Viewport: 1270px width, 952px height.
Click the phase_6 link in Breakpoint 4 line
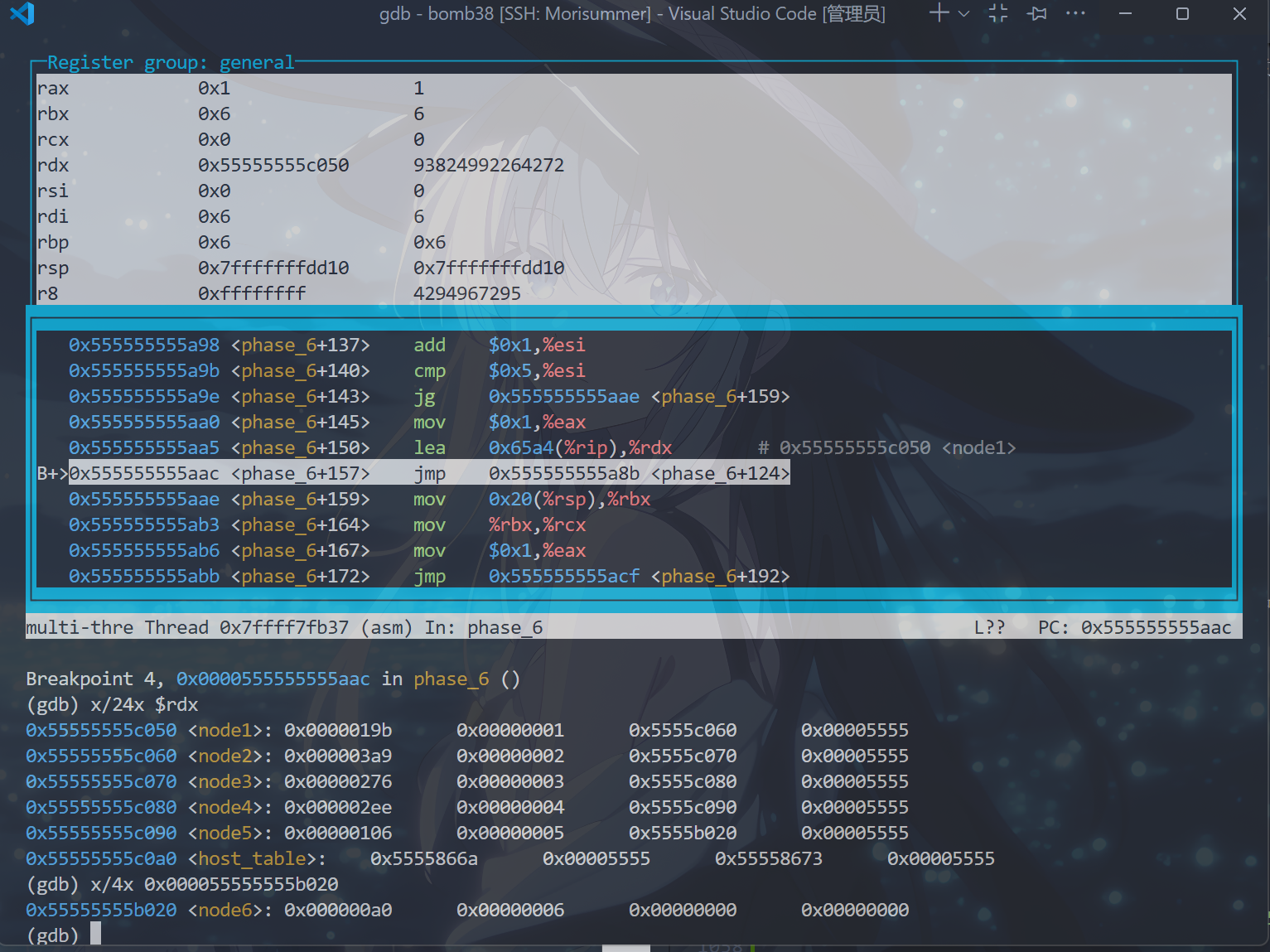pyautogui.click(x=451, y=679)
